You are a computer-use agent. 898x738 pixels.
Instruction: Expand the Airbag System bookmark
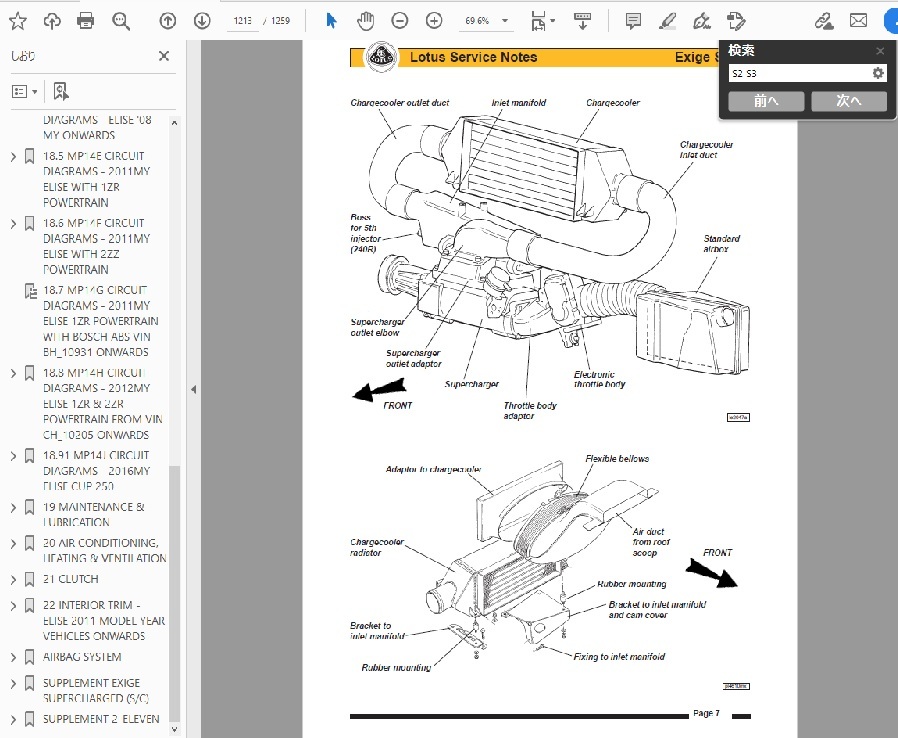click(x=14, y=657)
